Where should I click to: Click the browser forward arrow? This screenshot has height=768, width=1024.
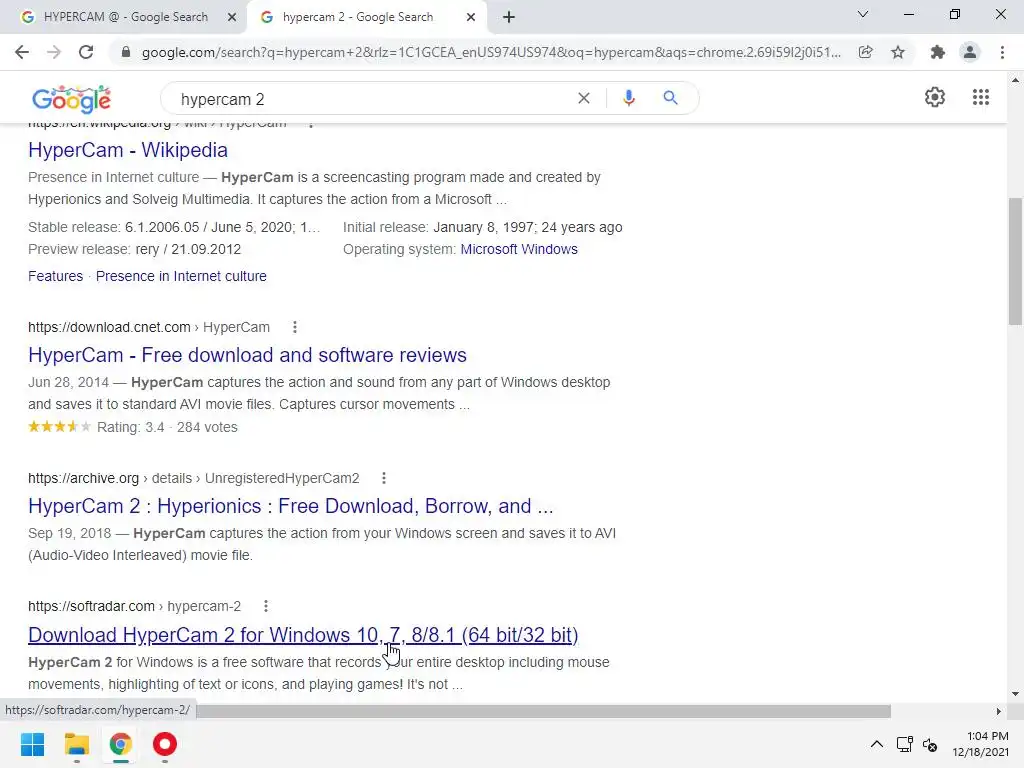pyautogui.click(x=54, y=52)
